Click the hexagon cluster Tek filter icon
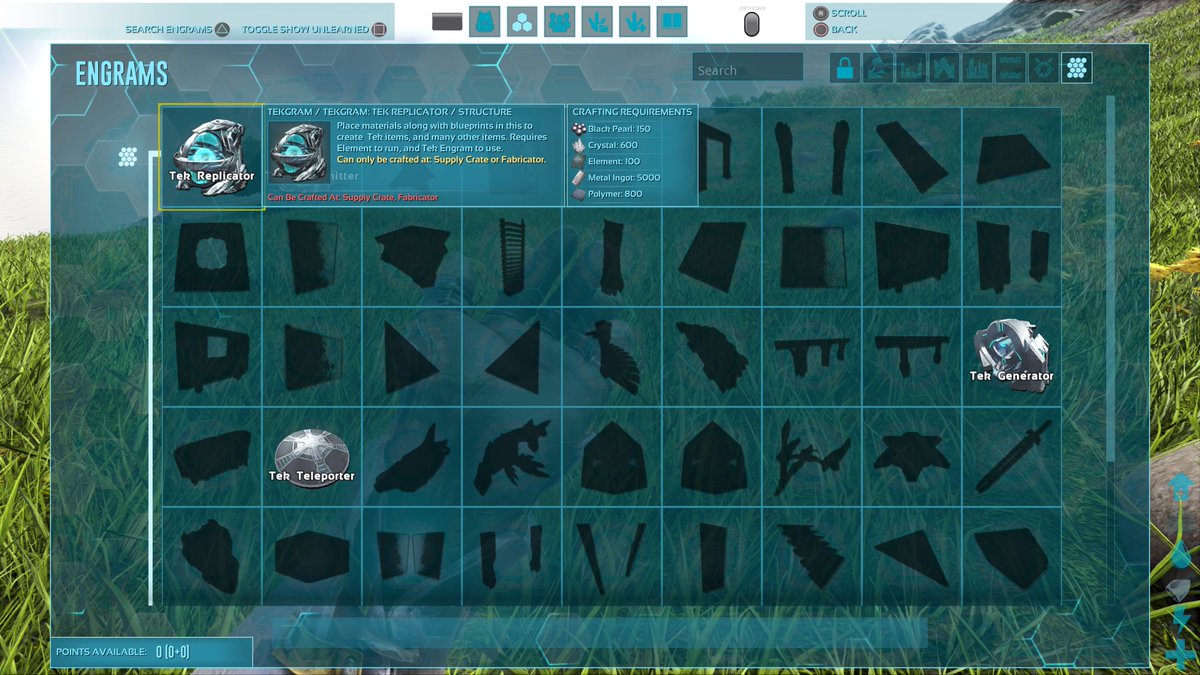Screen dimensions: 1200x675 tap(1077, 68)
